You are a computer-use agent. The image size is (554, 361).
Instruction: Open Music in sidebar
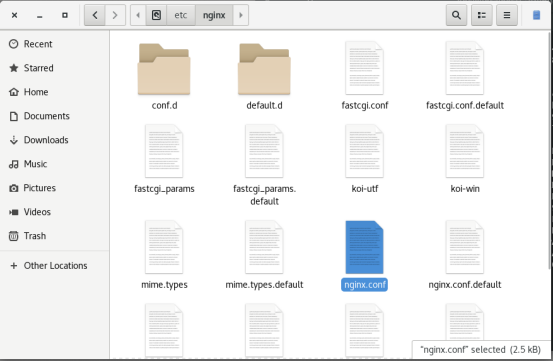tap(55, 164)
